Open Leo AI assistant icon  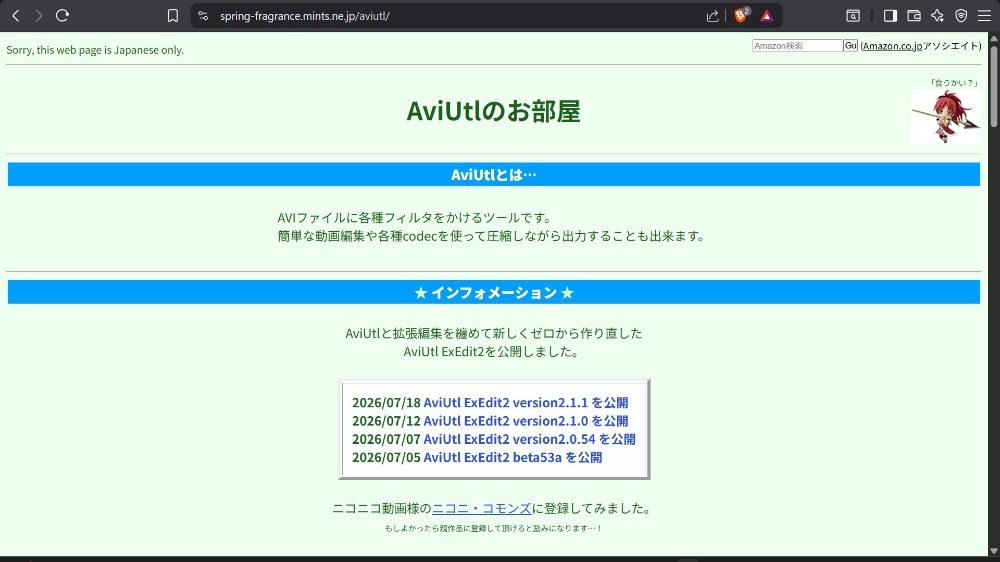[938, 16]
